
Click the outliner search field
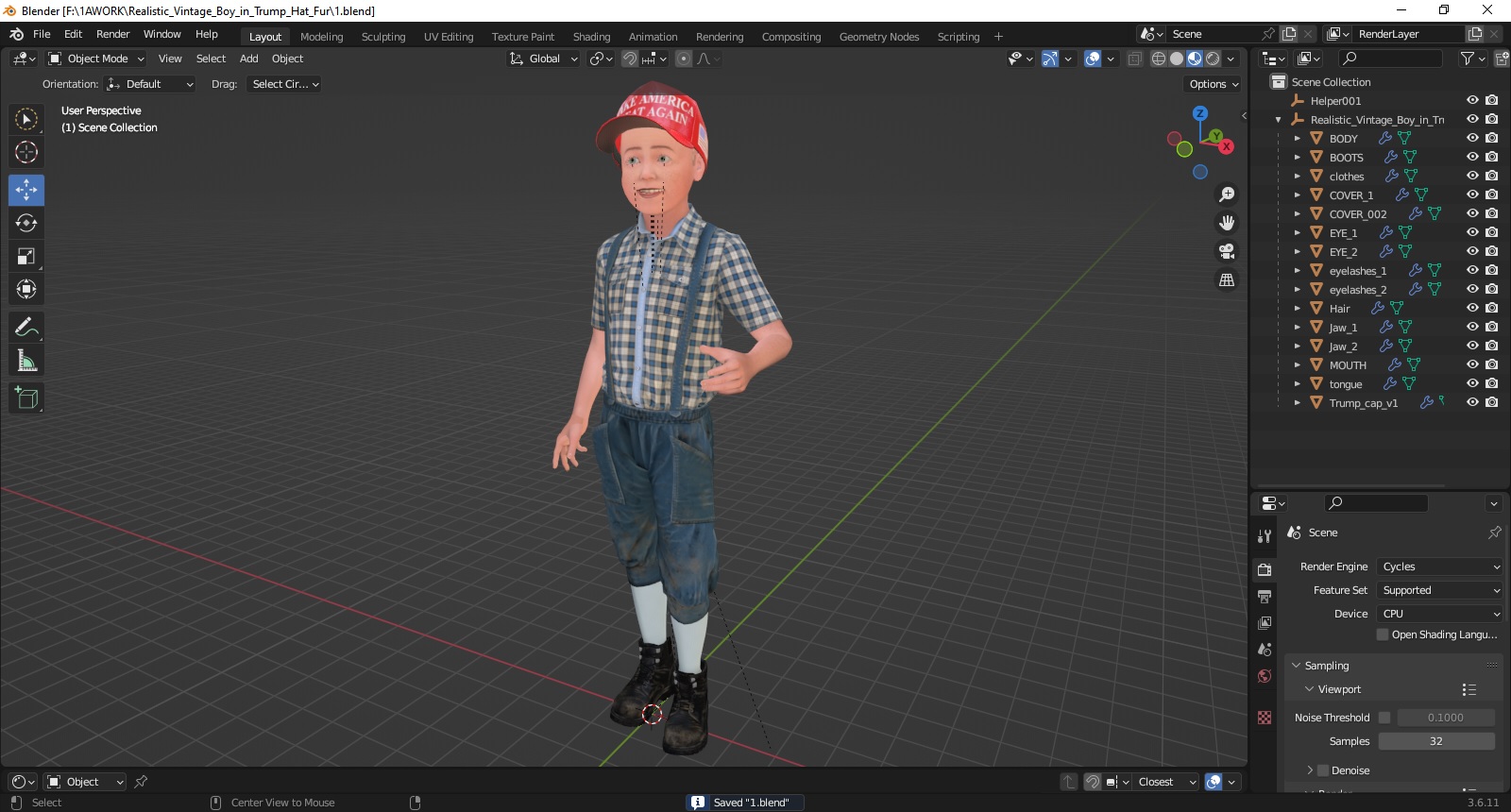(x=1392, y=59)
